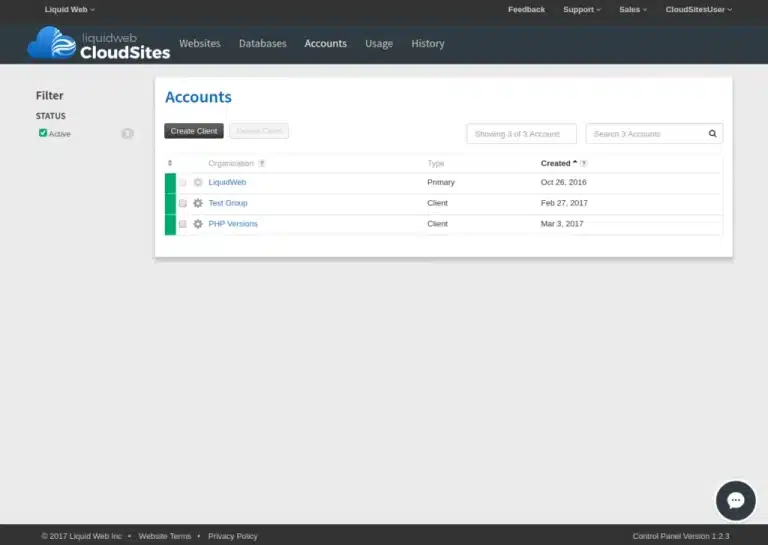
Task: Click the sort arrows icon in table header
Action: (x=170, y=163)
